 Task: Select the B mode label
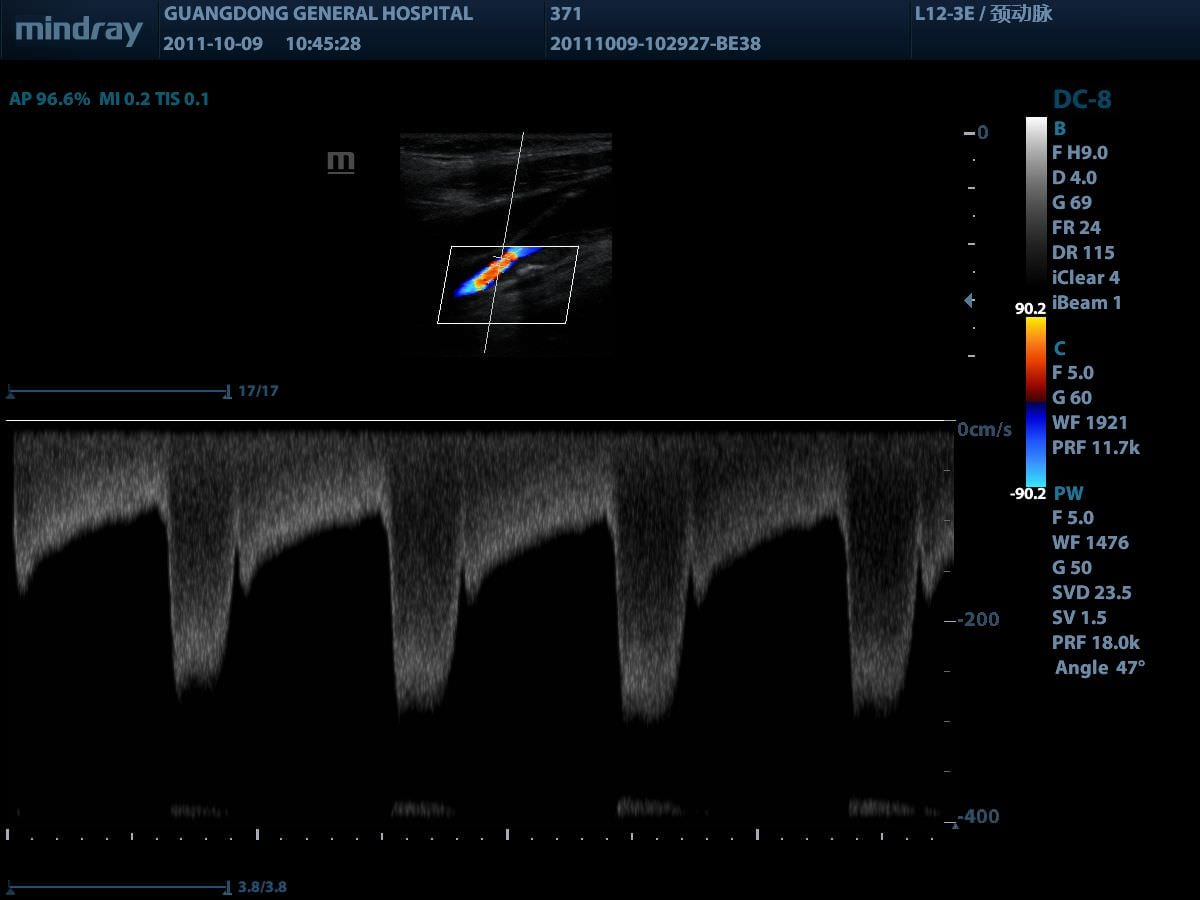click(1059, 128)
